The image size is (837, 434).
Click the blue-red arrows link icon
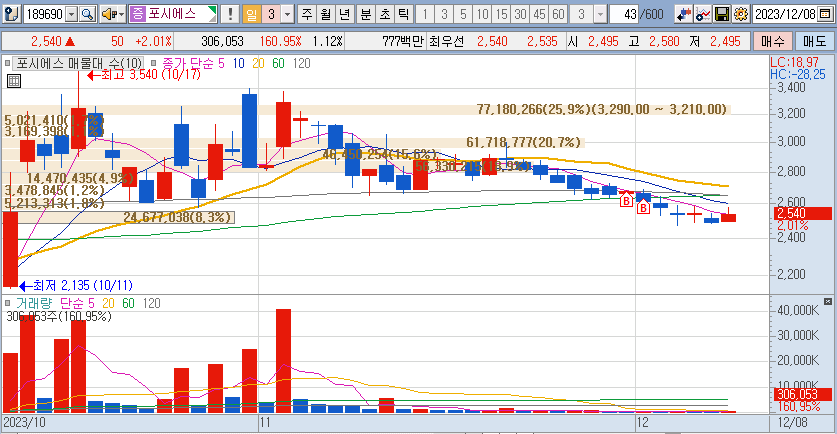pyautogui.click(x=683, y=14)
